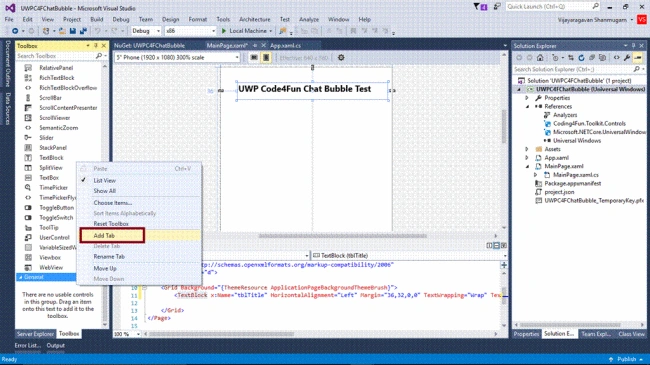
Task: Switch designer to landscape orientation
Action: coord(254,58)
